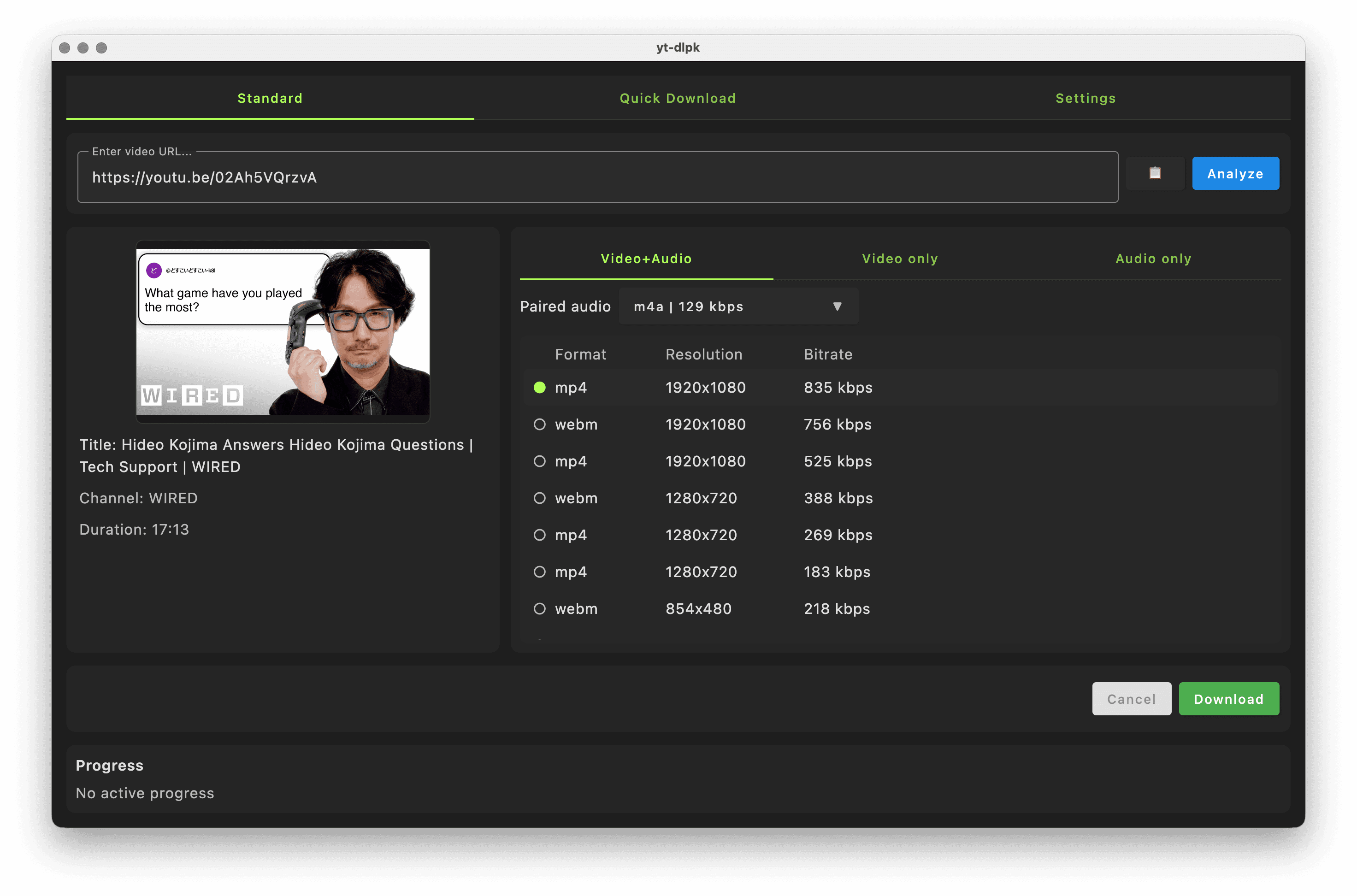The width and height of the screenshot is (1357, 896).
Task: Open the Quick Download tab
Action: coord(678,98)
